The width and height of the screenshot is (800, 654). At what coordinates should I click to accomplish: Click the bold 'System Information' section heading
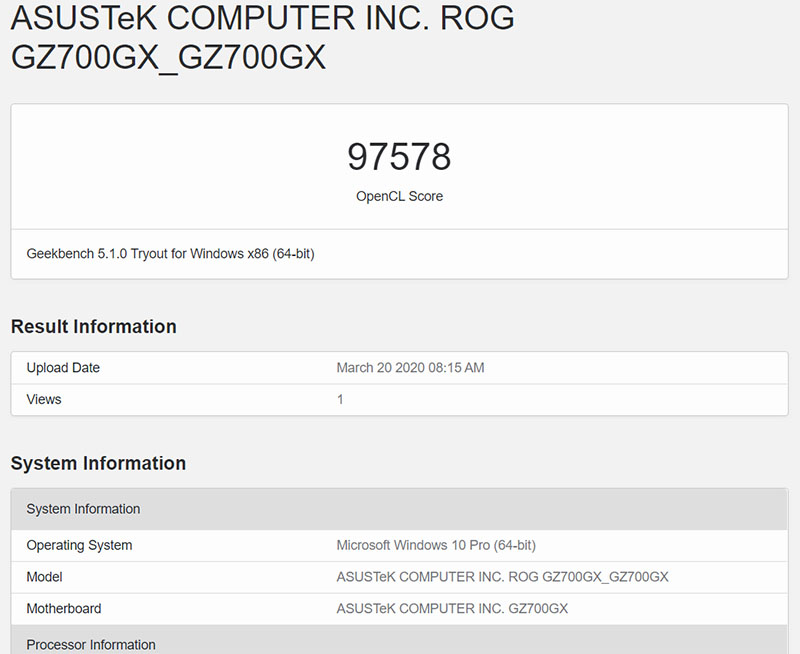(98, 463)
